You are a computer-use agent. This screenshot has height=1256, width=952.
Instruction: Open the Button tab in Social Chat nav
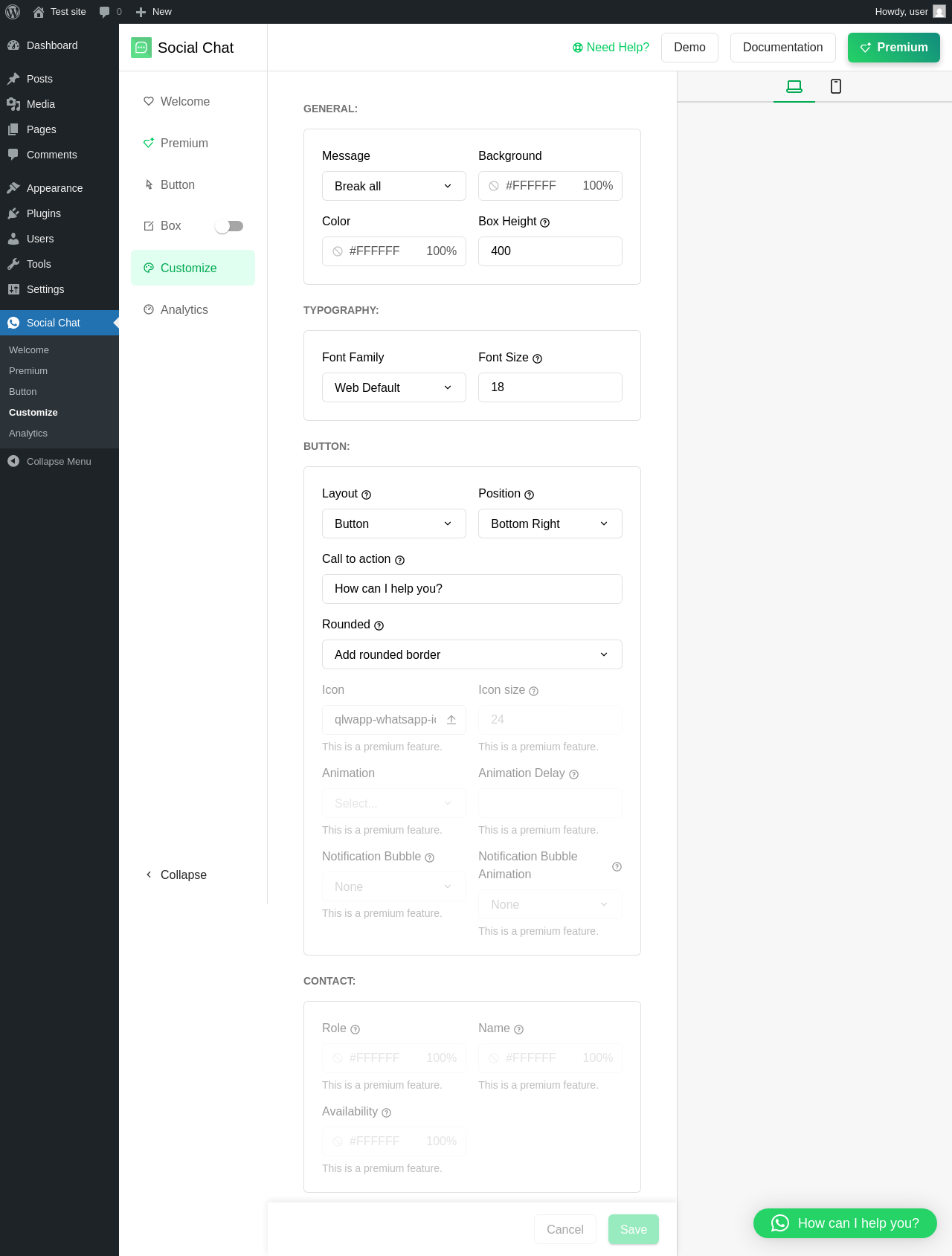point(193,184)
